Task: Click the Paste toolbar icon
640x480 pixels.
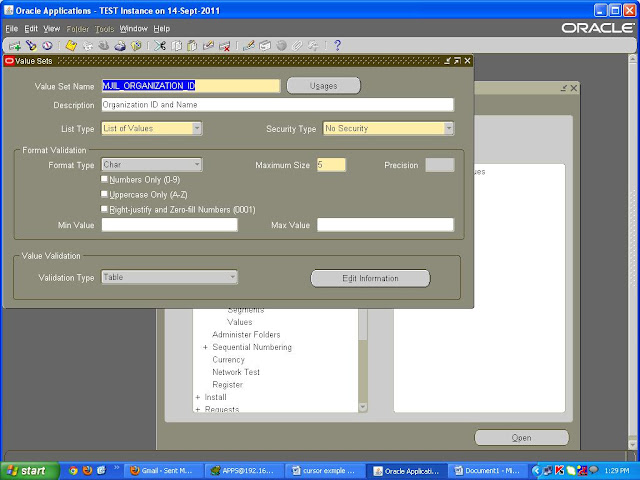Action: coord(192,46)
